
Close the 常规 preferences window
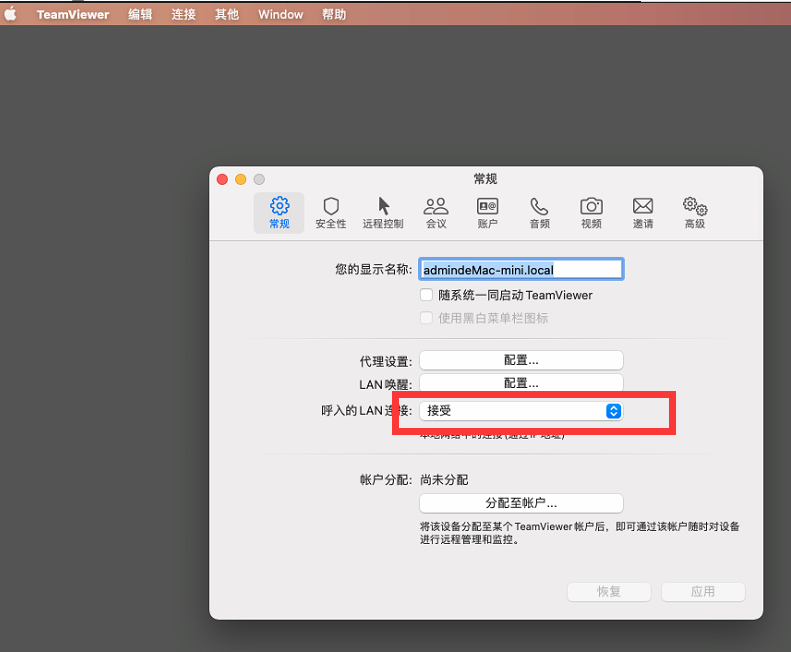coord(222,179)
